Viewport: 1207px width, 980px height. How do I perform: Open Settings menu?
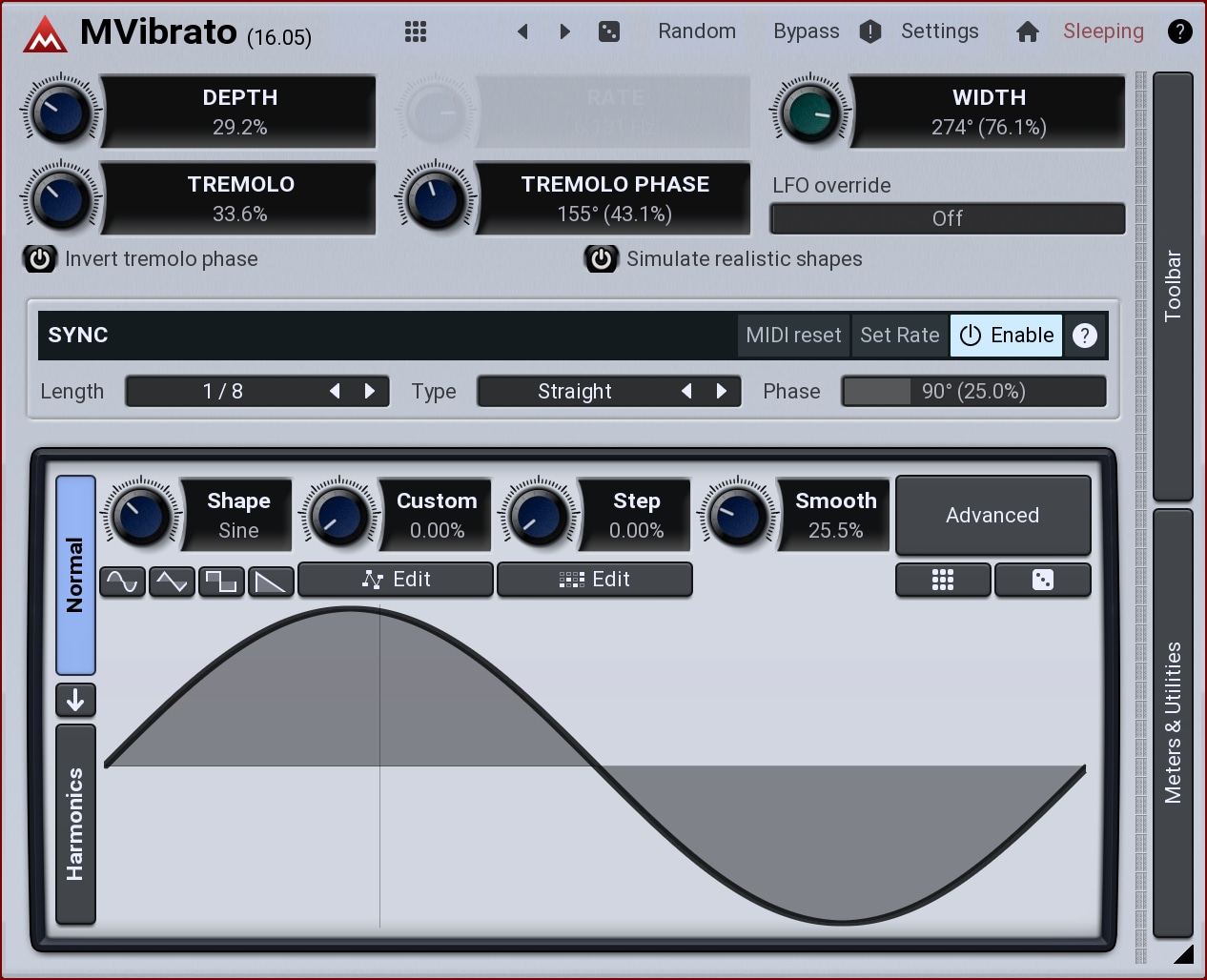[x=939, y=31]
